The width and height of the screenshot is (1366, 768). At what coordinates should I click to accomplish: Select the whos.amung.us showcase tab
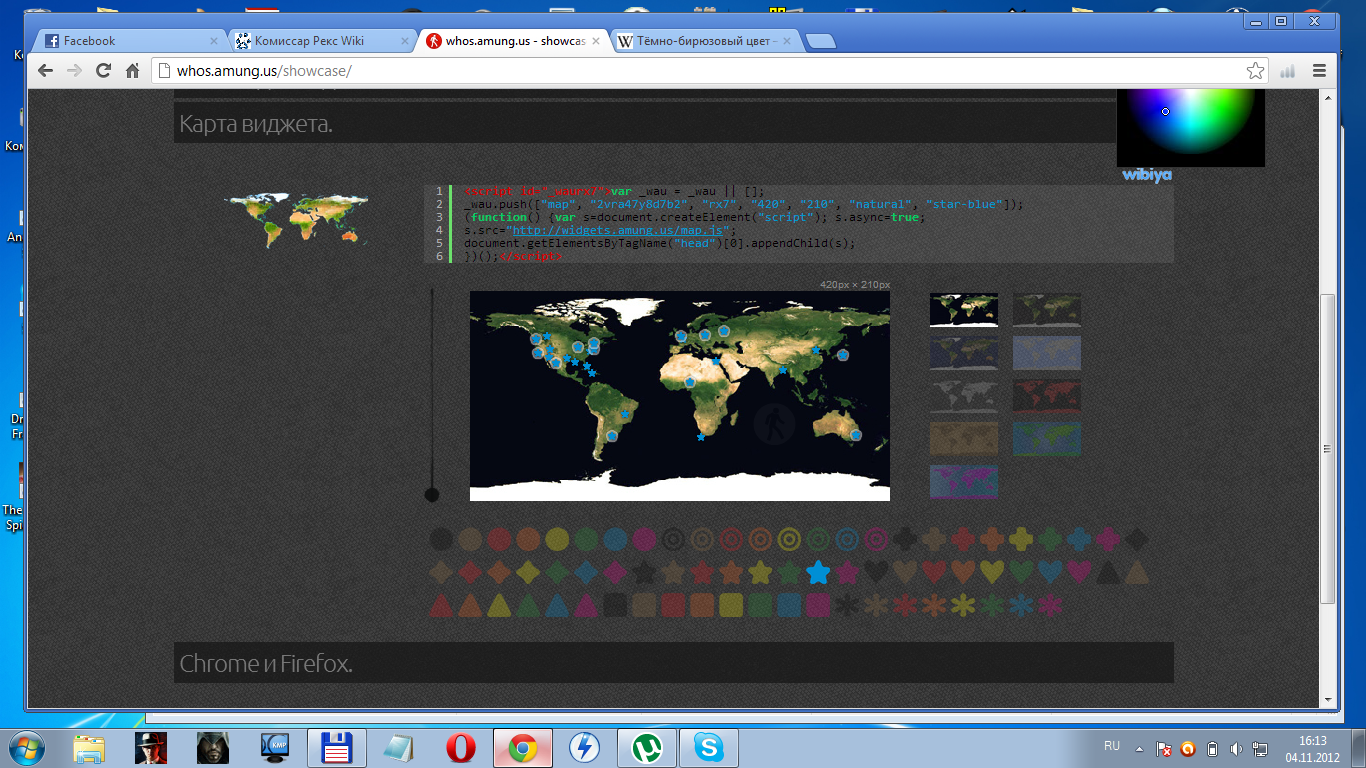click(514, 41)
